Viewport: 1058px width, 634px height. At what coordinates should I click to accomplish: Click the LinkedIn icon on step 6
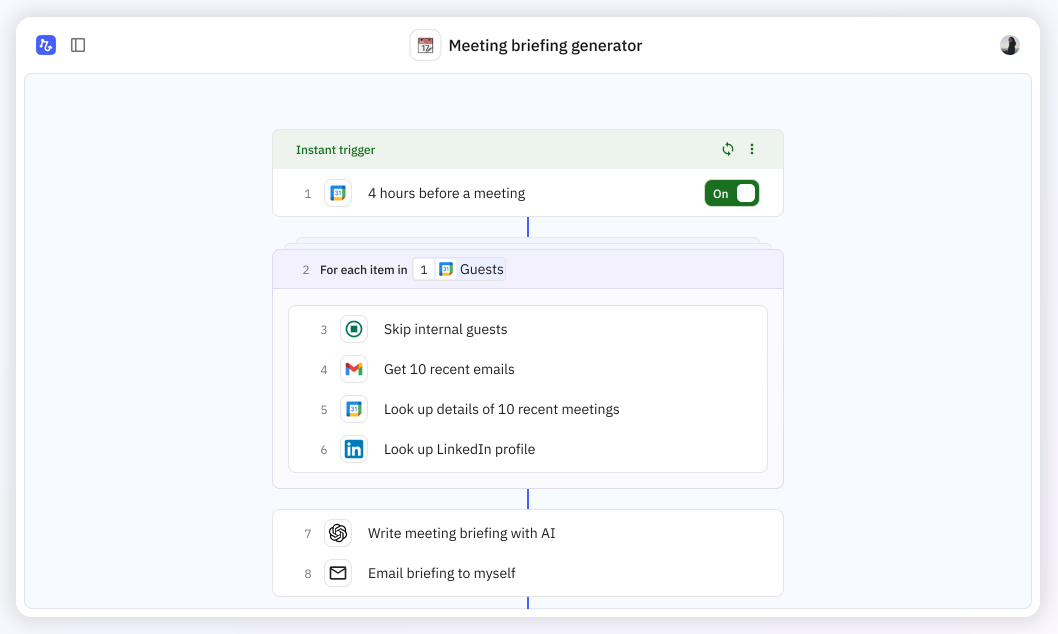(354, 449)
